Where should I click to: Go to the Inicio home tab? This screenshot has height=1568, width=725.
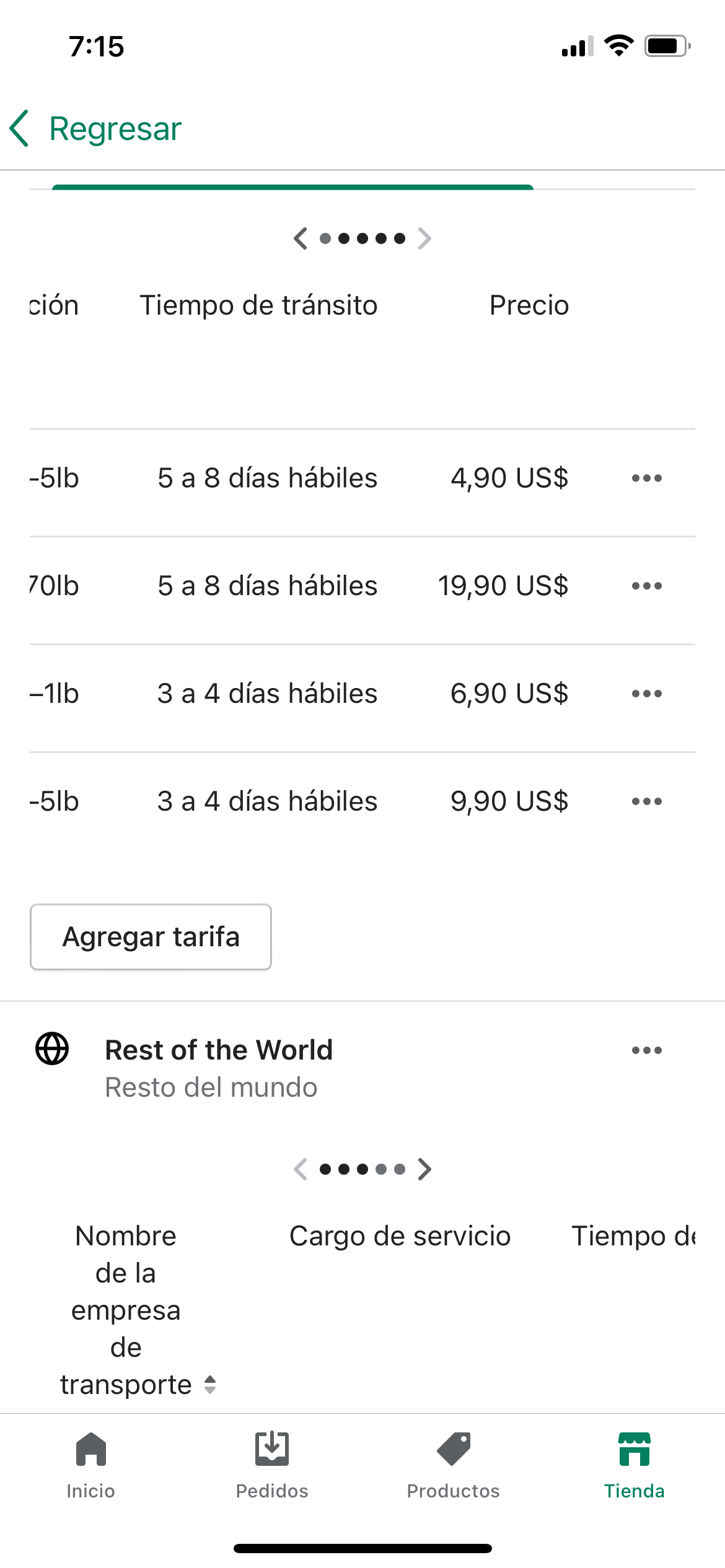click(90, 1465)
